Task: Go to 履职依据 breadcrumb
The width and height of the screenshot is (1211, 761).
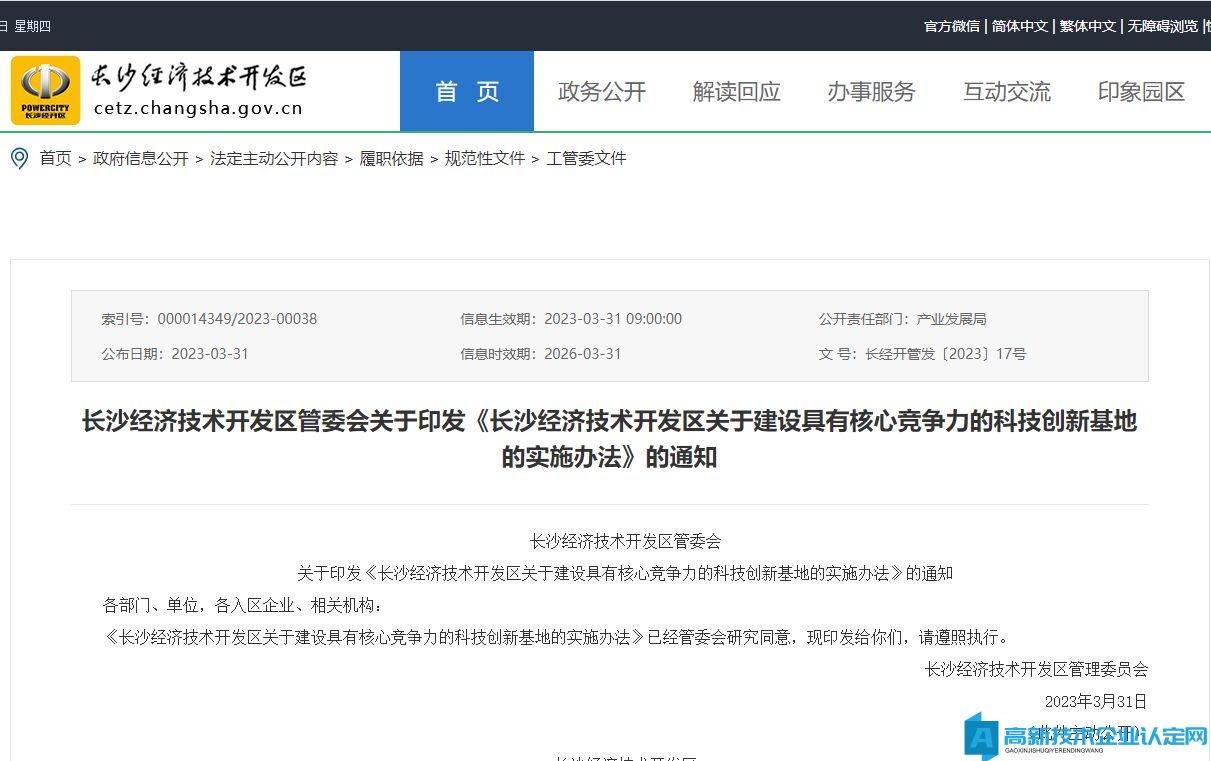Action: point(392,158)
